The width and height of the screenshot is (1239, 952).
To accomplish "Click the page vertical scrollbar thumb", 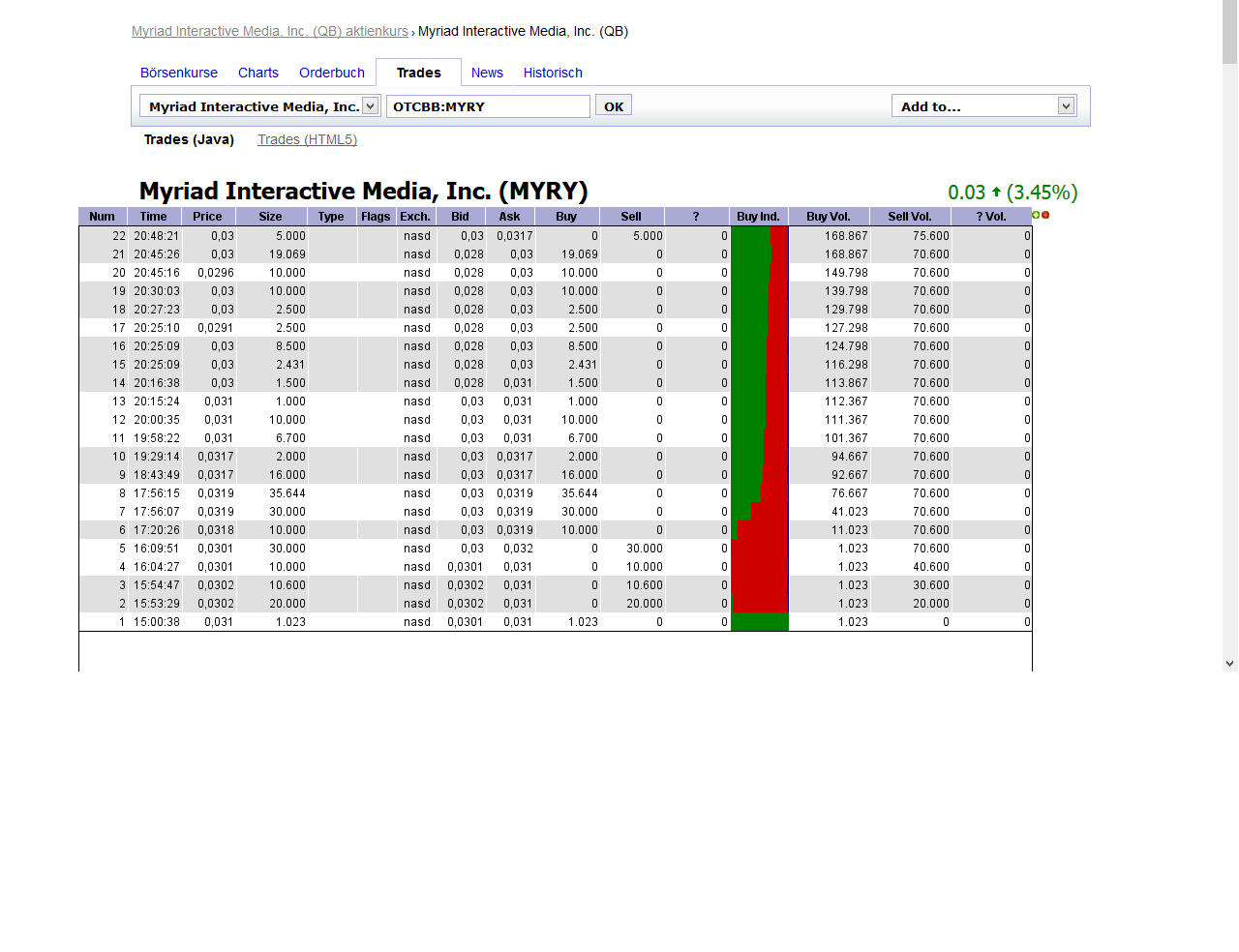I will (x=1230, y=32).
